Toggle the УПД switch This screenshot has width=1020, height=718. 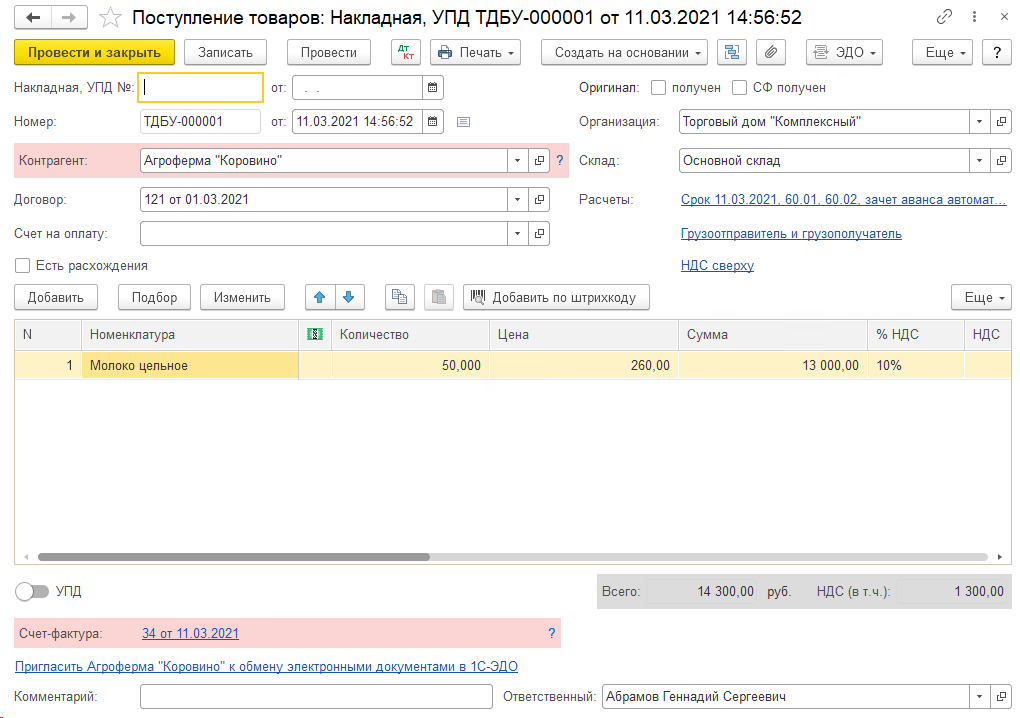click(x=32, y=591)
